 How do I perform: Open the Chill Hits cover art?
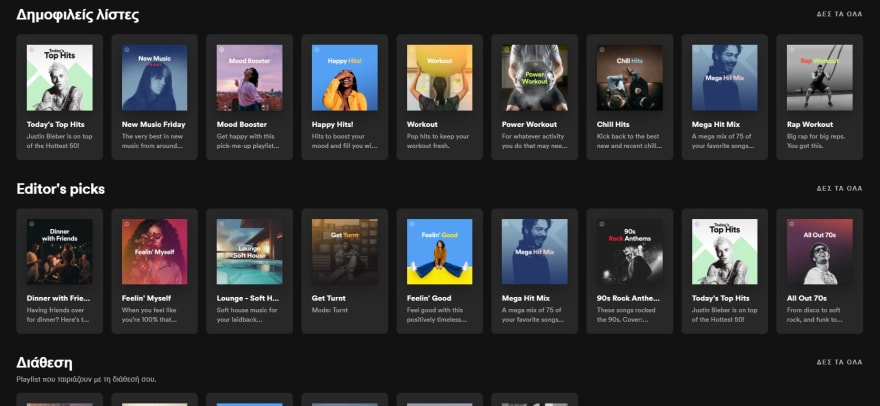[630, 77]
